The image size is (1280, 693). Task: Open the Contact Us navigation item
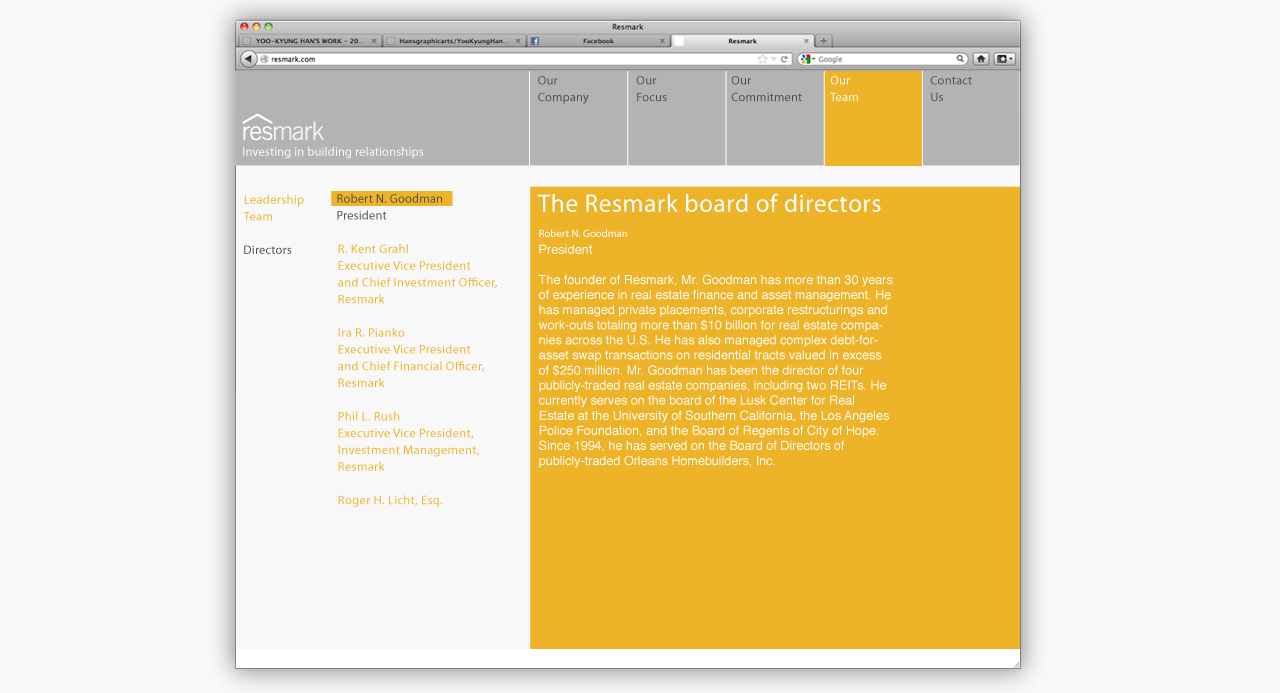coord(950,89)
